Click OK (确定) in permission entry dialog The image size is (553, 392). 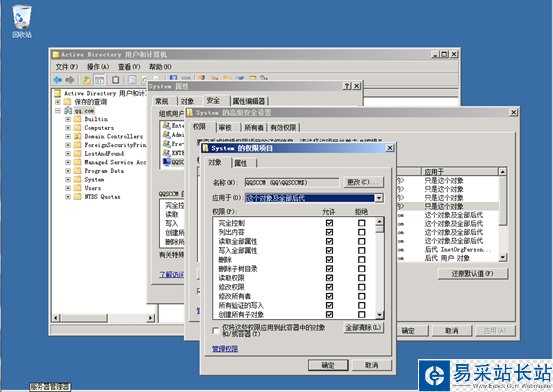point(328,365)
